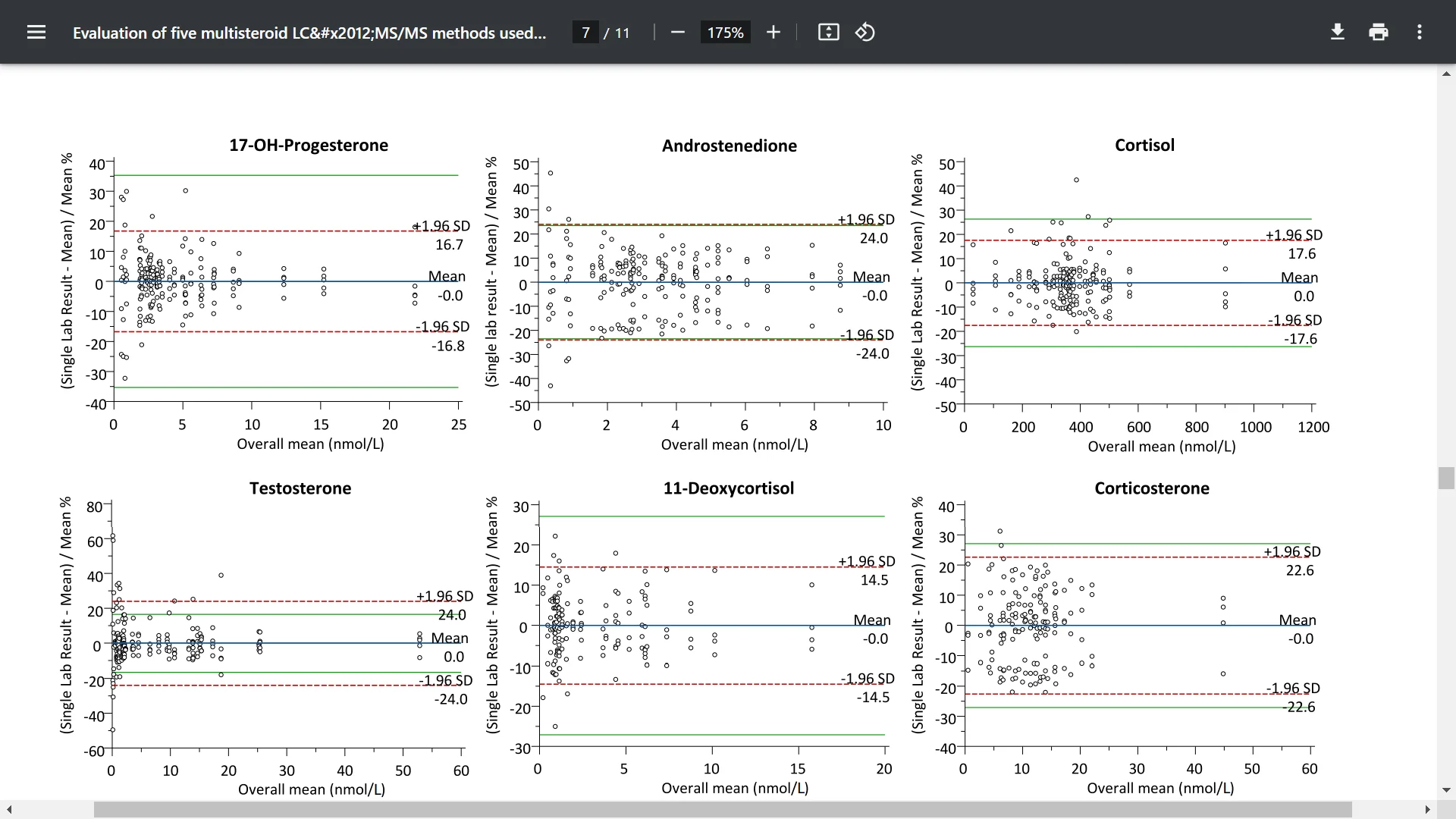
Task: Click the Cortisol chart title
Action: (1144, 145)
